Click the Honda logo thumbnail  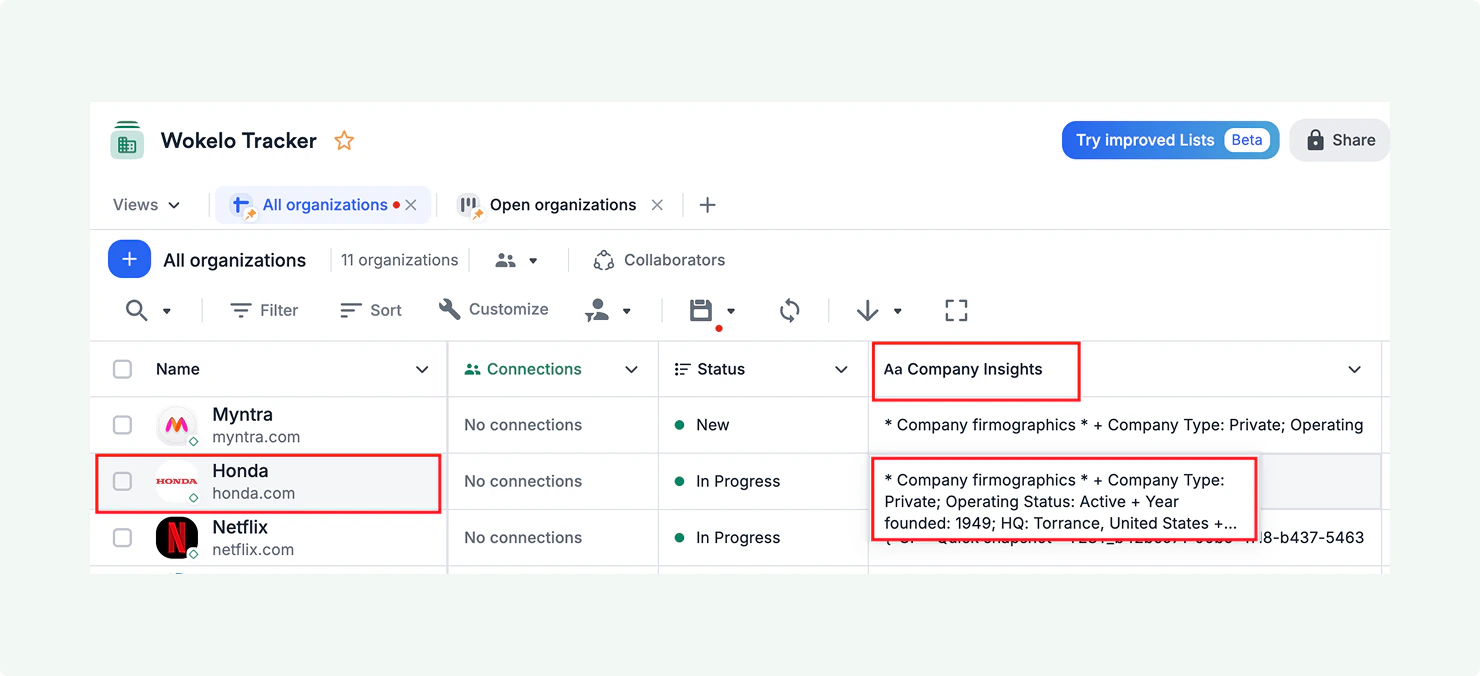(x=177, y=482)
